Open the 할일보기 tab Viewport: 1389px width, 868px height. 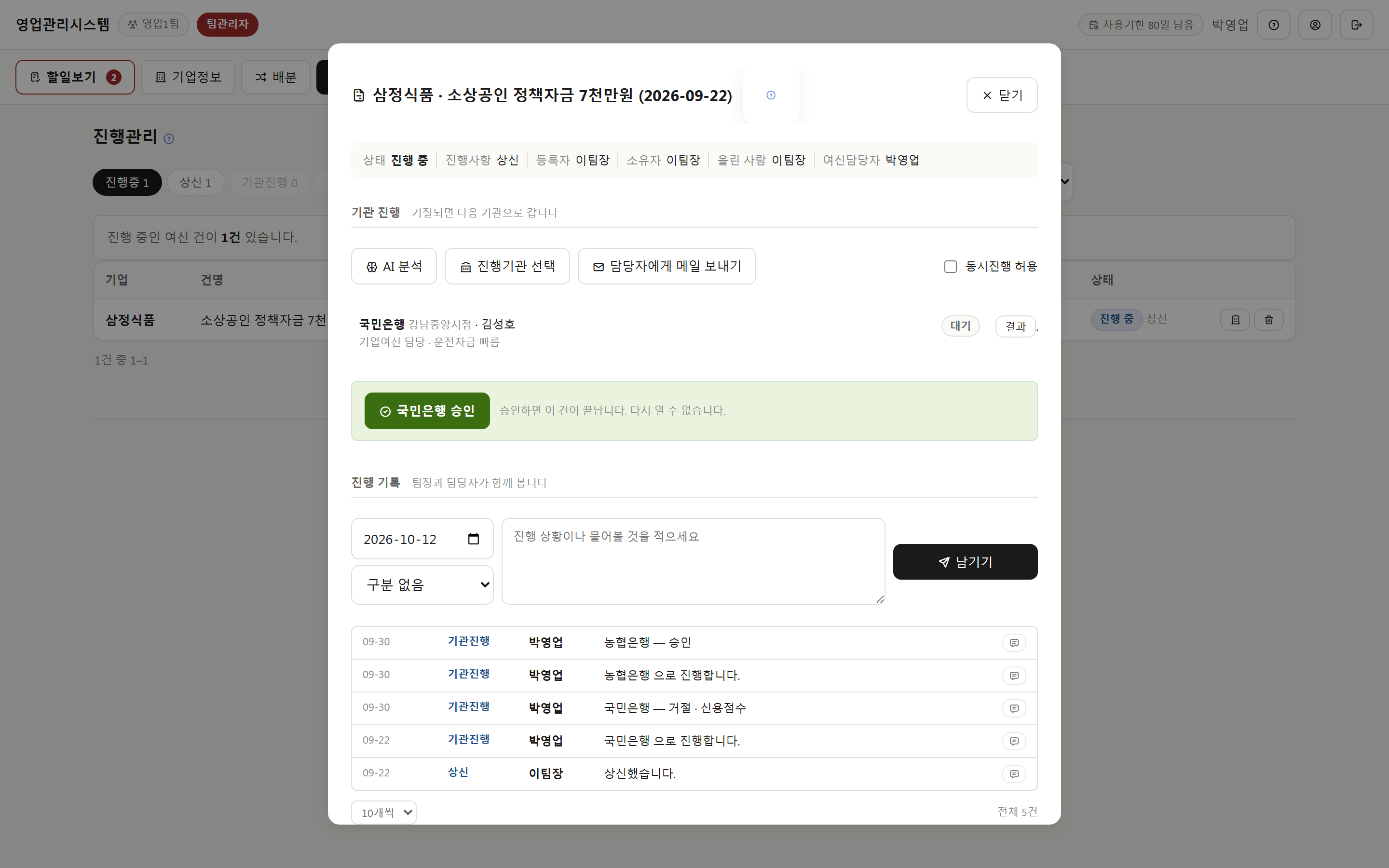tap(75, 77)
